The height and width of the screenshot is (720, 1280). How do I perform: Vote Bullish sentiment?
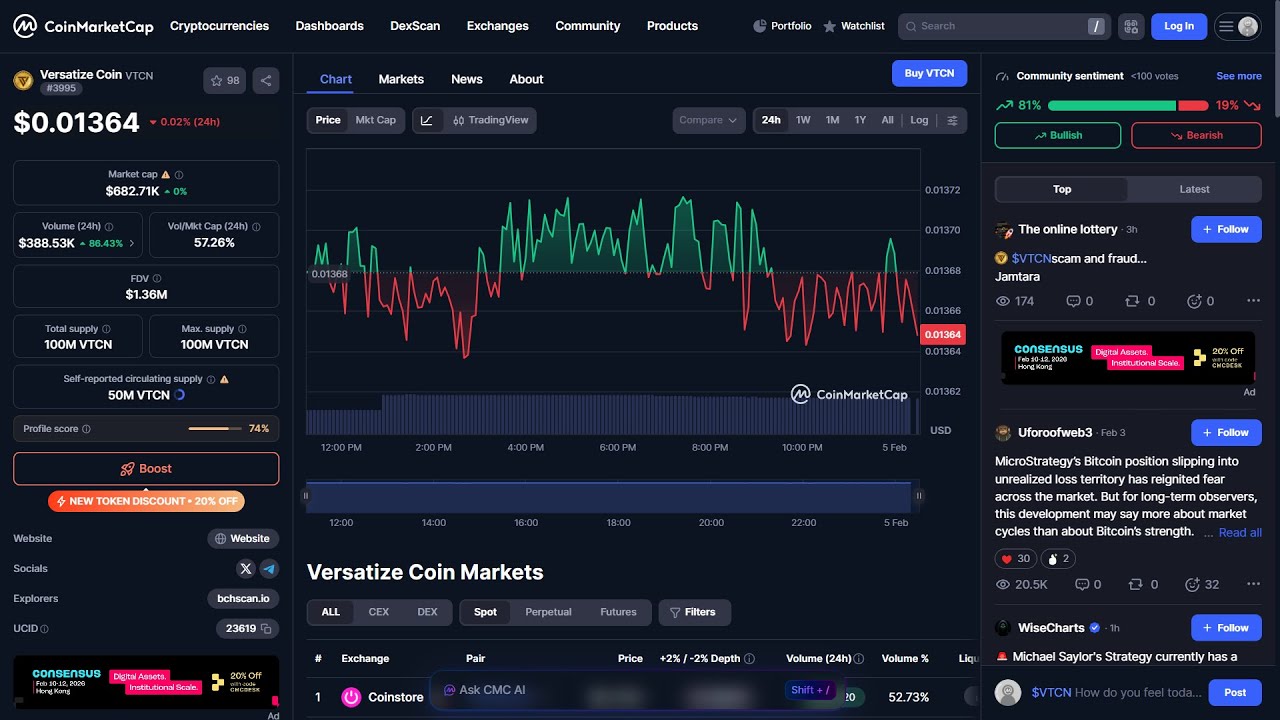pos(1058,135)
